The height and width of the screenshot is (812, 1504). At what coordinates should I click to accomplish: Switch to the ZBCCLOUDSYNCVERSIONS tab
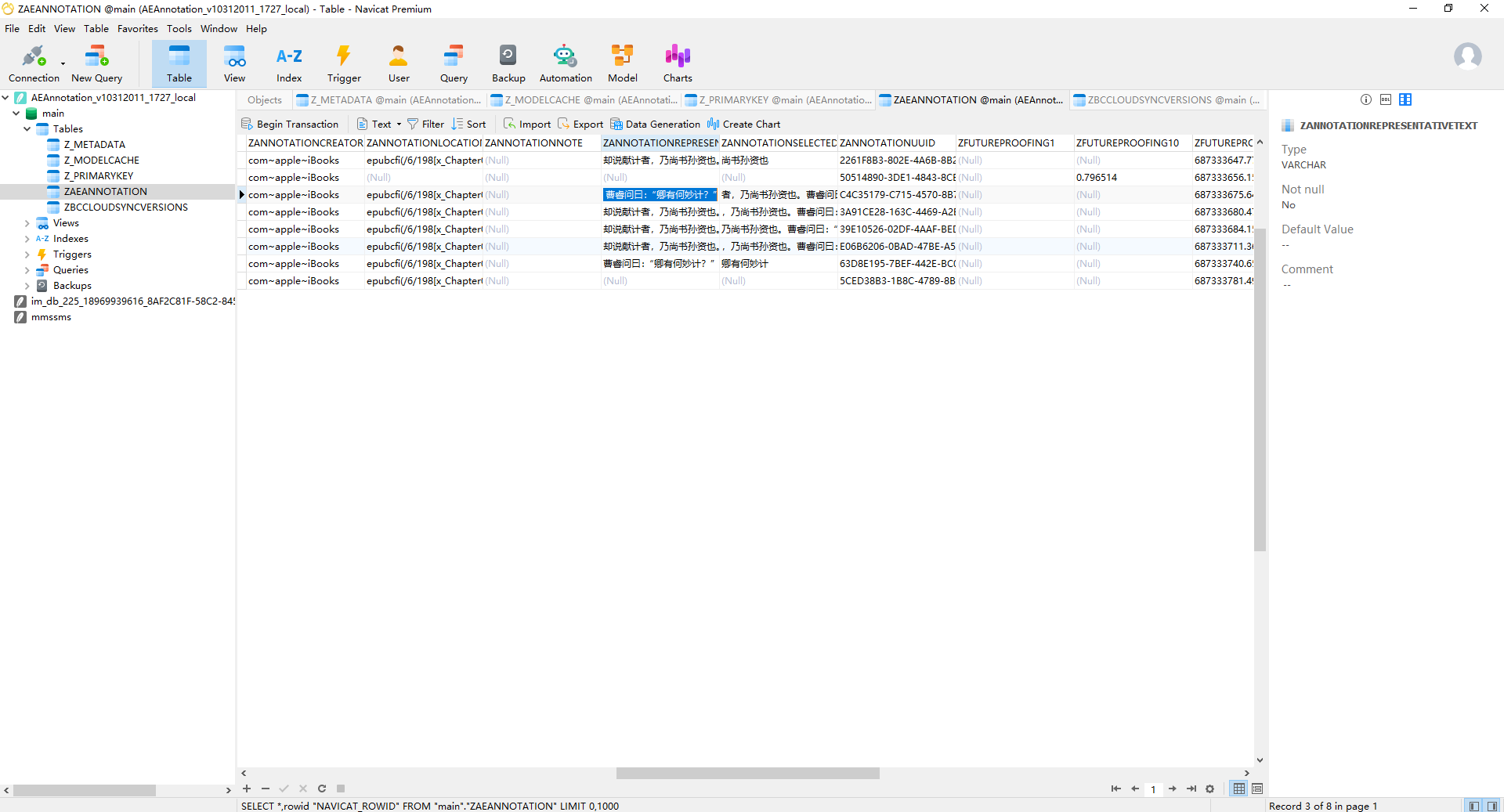1167,100
